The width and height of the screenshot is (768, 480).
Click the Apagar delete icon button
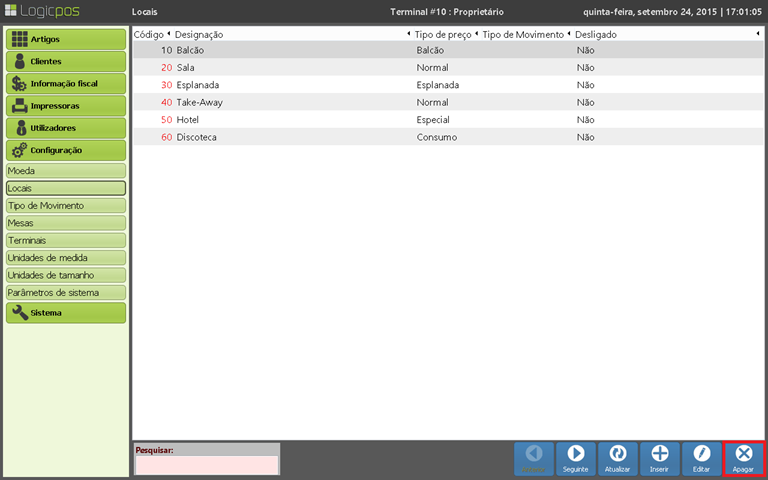click(743, 458)
